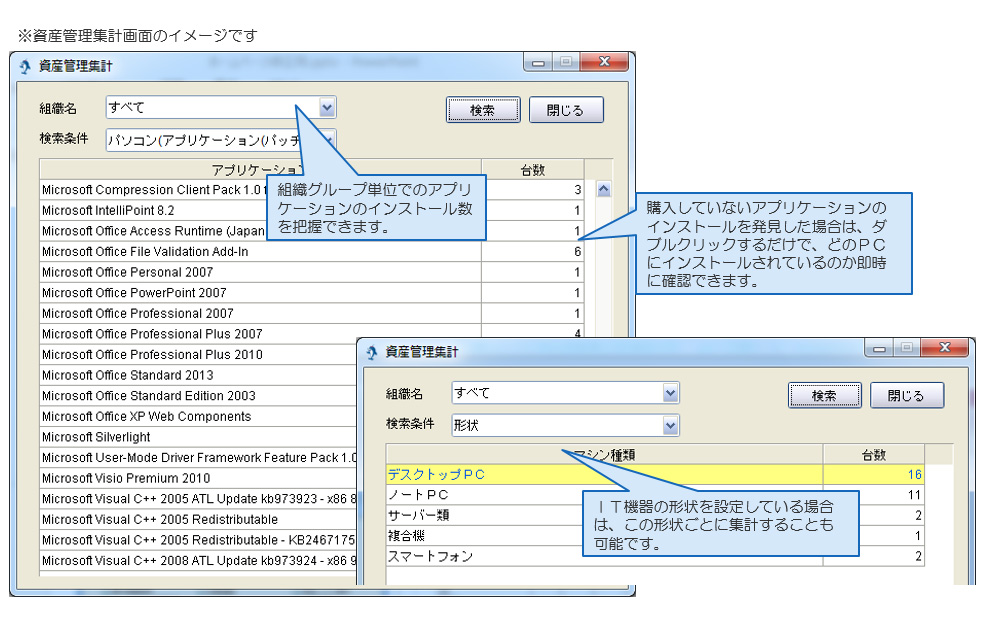Close the rear 資産管理集計 window with the X
985x622 pixels.
click(604, 62)
